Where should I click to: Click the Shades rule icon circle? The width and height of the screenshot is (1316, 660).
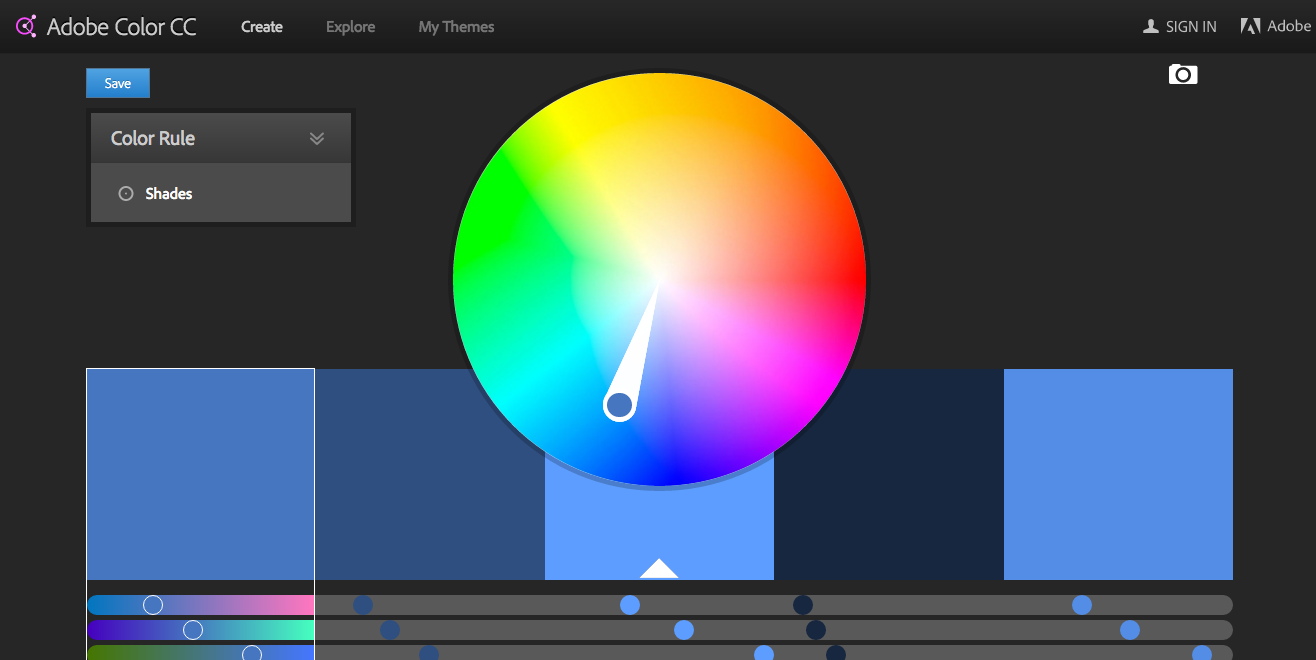(x=126, y=193)
